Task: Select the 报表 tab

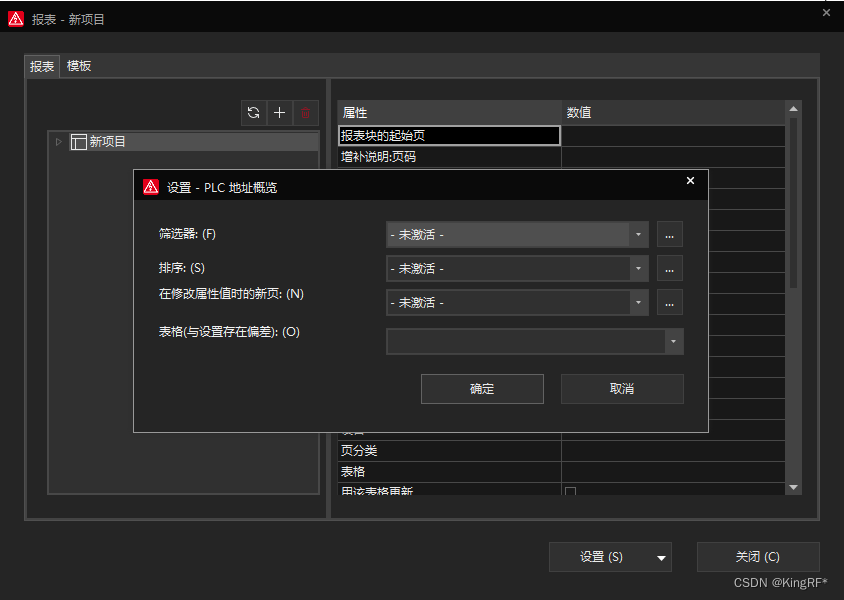Action: [42, 66]
